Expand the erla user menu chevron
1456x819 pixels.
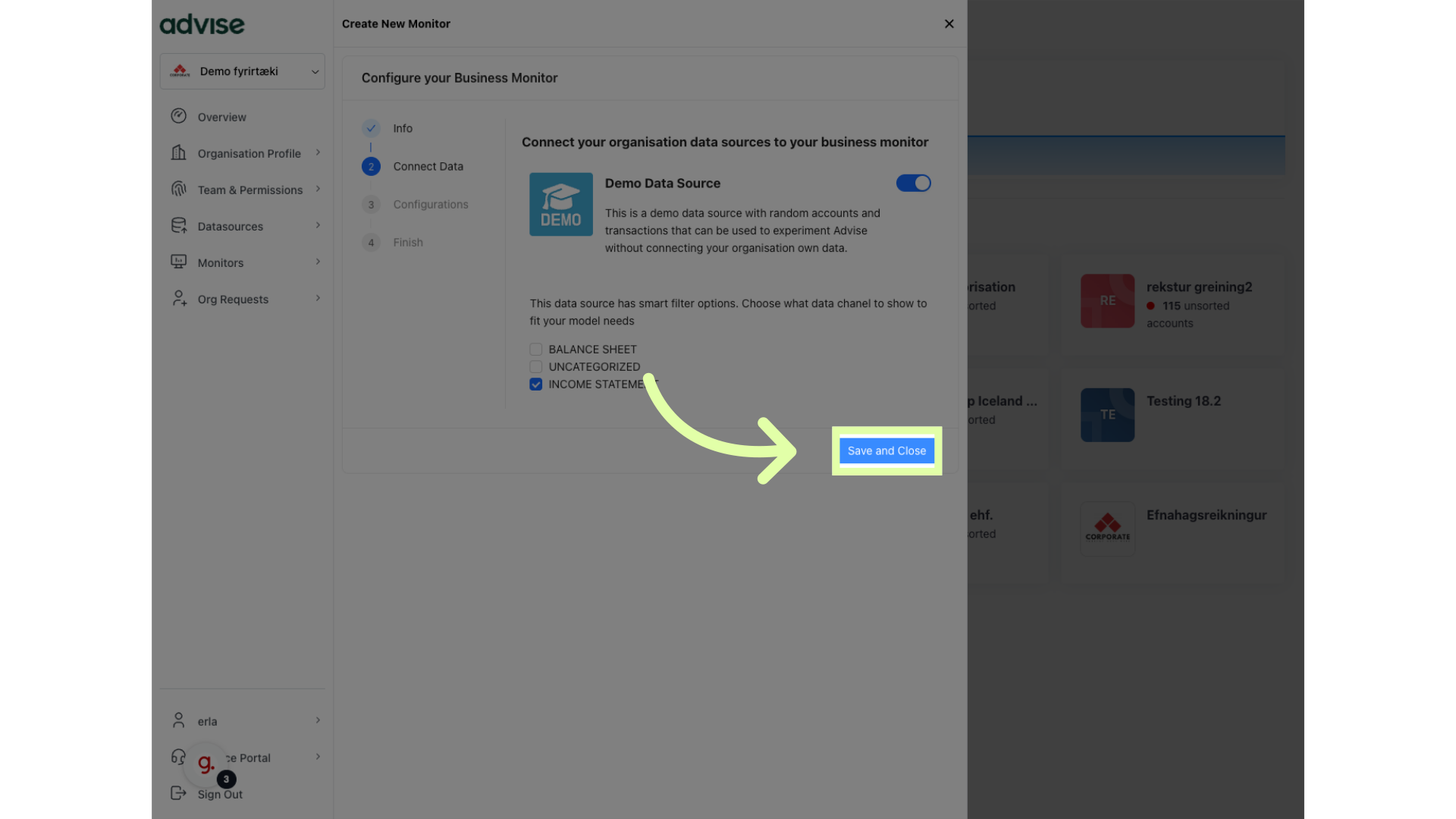tap(318, 720)
